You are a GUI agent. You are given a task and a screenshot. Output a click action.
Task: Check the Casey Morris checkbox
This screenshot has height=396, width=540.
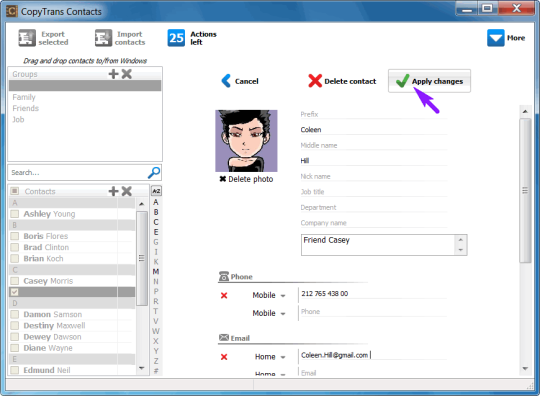pos(14,281)
